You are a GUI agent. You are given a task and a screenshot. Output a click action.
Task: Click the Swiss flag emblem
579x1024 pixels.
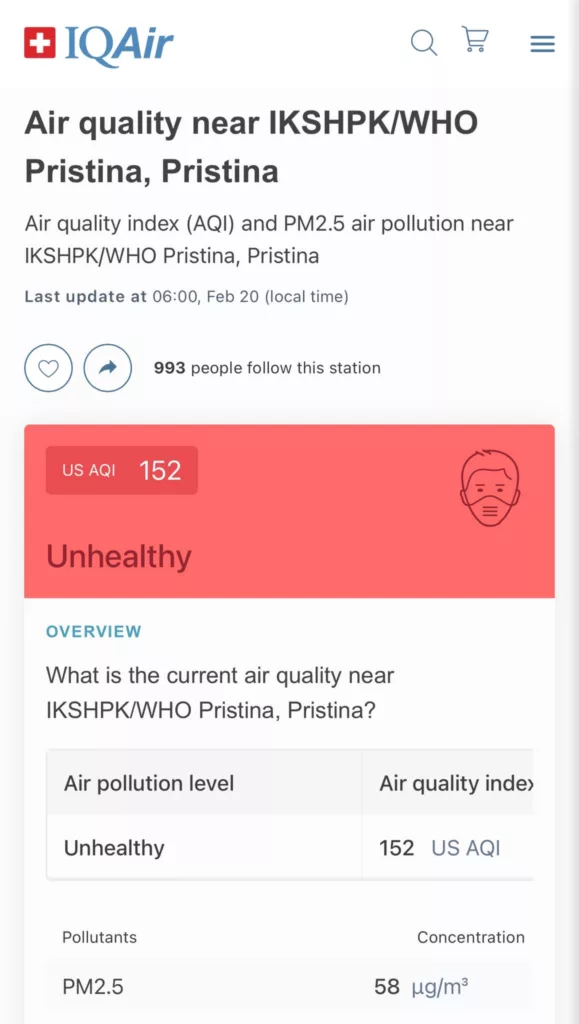pos(40,42)
